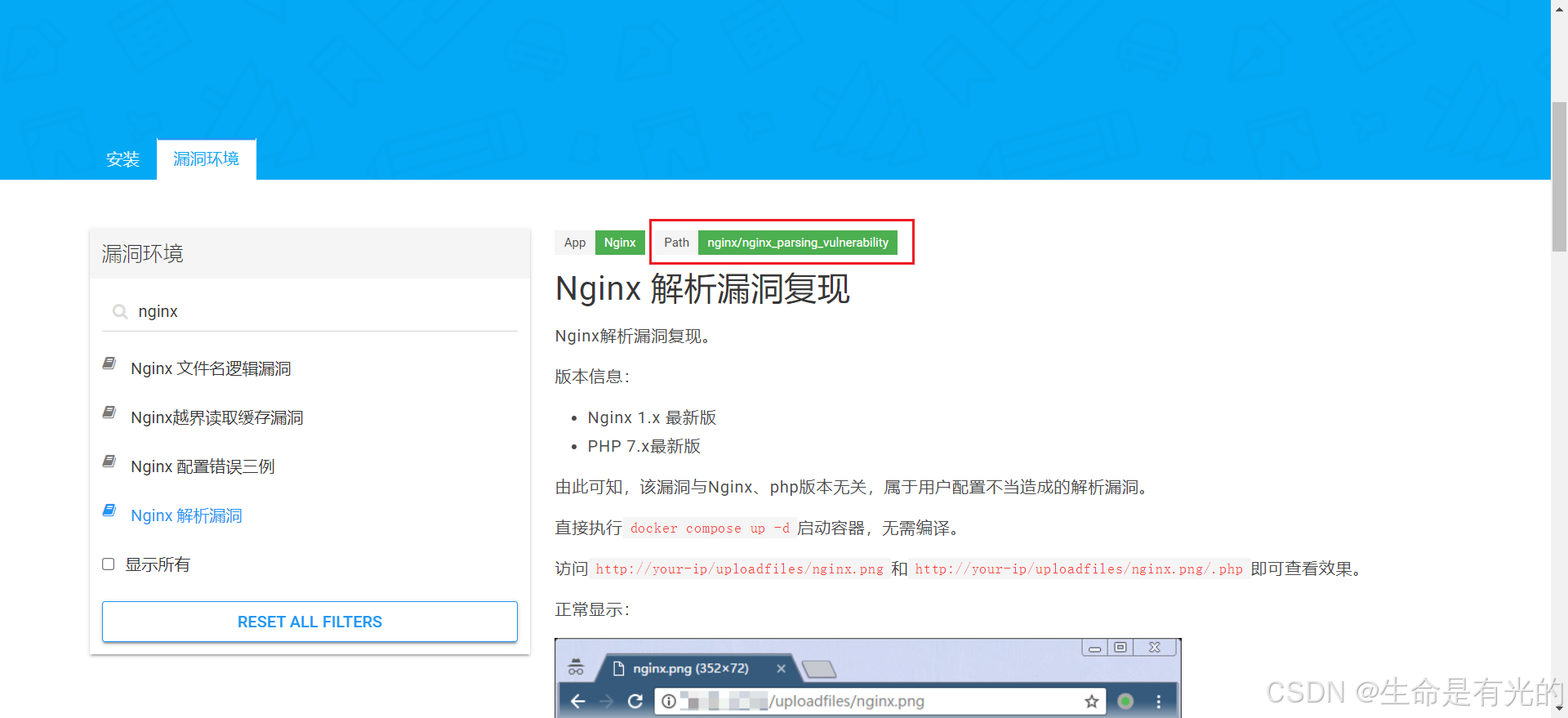
Task: Enable the 显示所有 checkbox
Action: click(108, 564)
